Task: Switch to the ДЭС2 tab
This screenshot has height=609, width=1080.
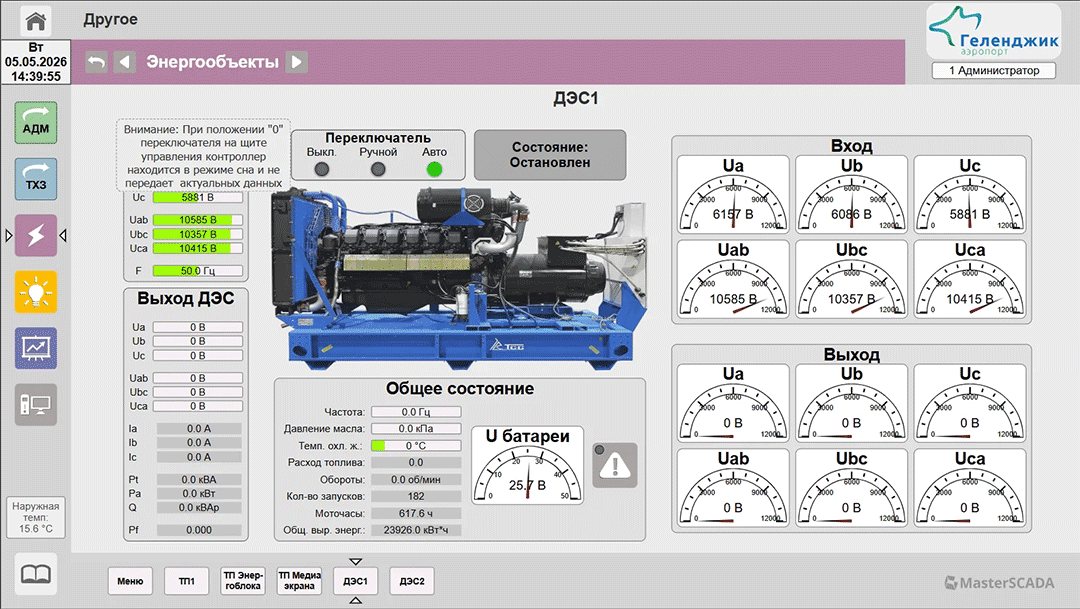Action: tap(412, 581)
